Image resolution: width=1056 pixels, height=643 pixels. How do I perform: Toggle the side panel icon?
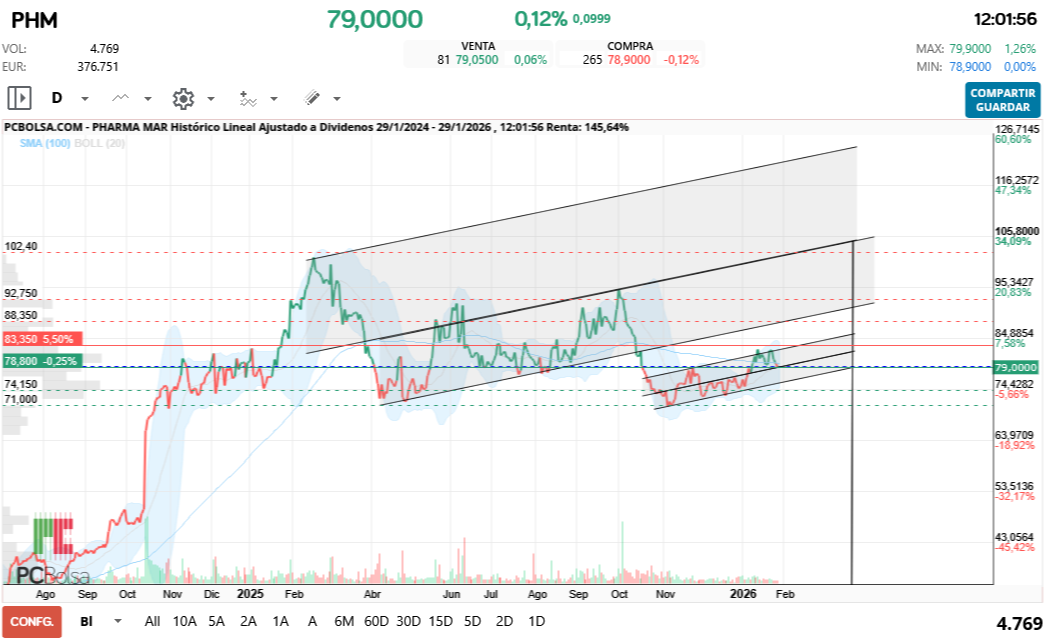point(20,98)
